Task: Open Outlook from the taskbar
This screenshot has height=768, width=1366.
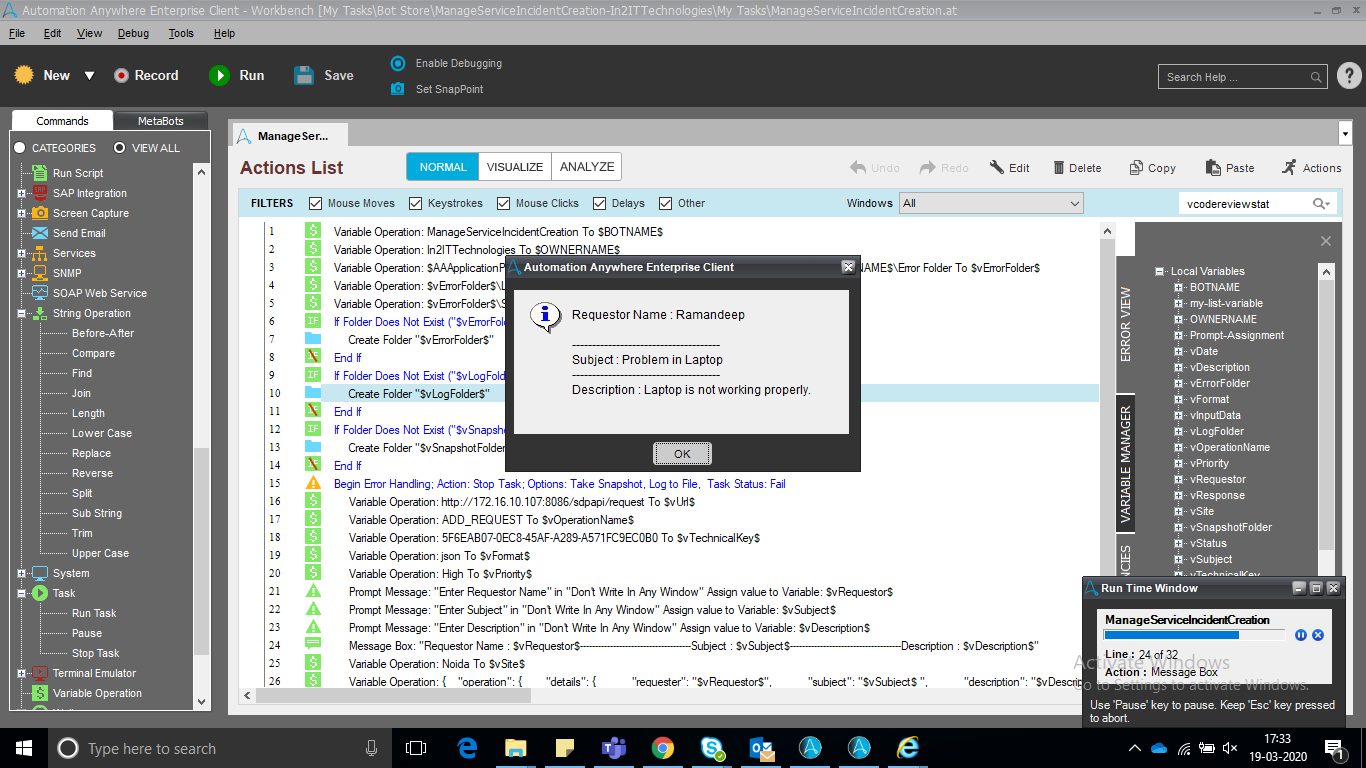Action: (x=761, y=748)
